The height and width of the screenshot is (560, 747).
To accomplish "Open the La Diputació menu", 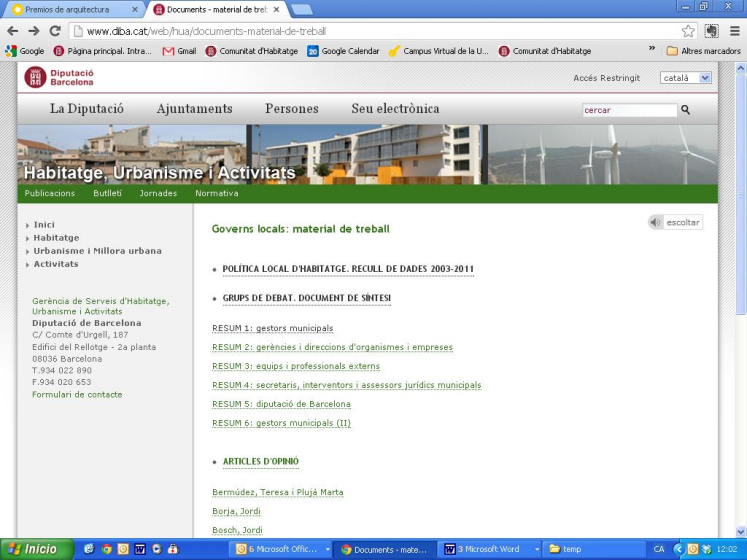I will (x=87, y=109).
